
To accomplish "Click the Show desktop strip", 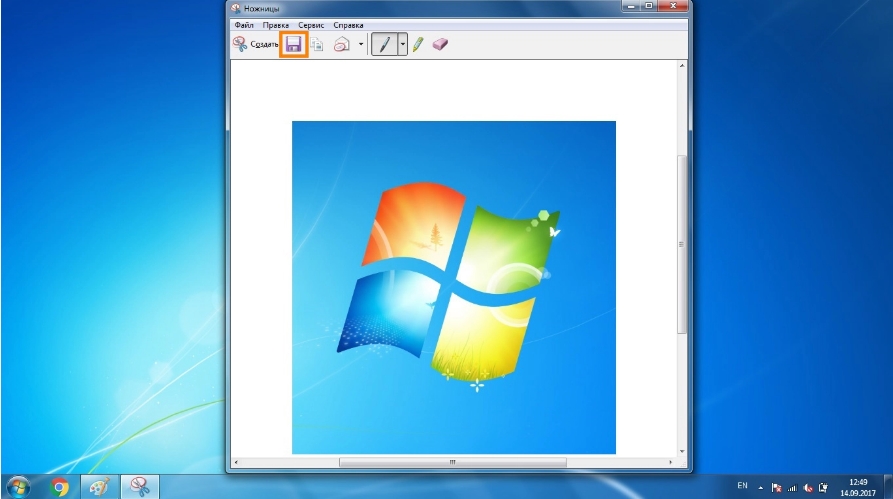I will coord(887,487).
